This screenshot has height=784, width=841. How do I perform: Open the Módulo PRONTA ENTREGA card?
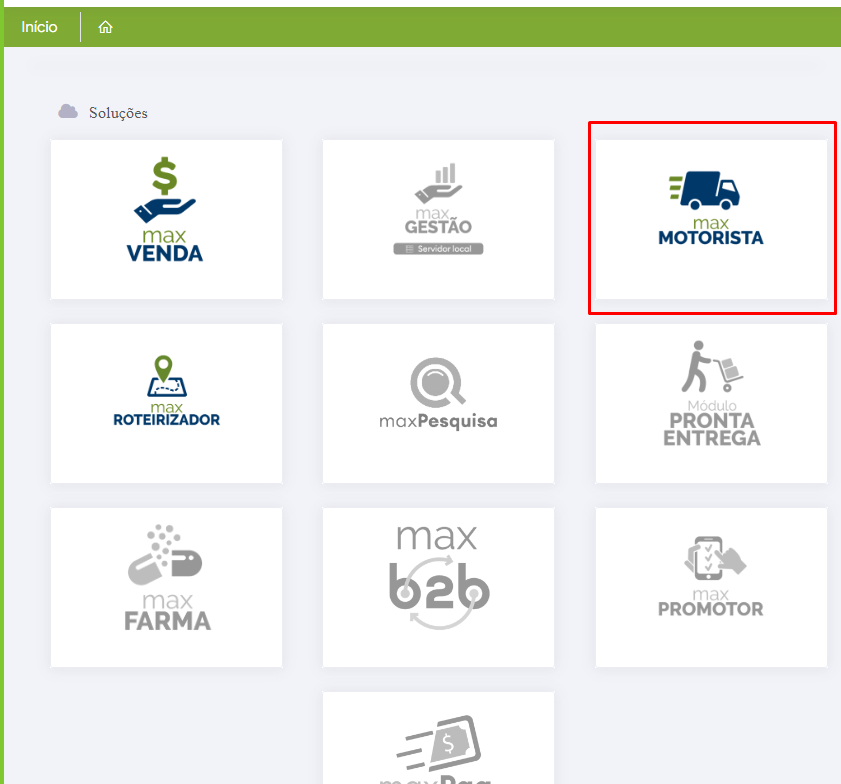(x=711, y=403)
